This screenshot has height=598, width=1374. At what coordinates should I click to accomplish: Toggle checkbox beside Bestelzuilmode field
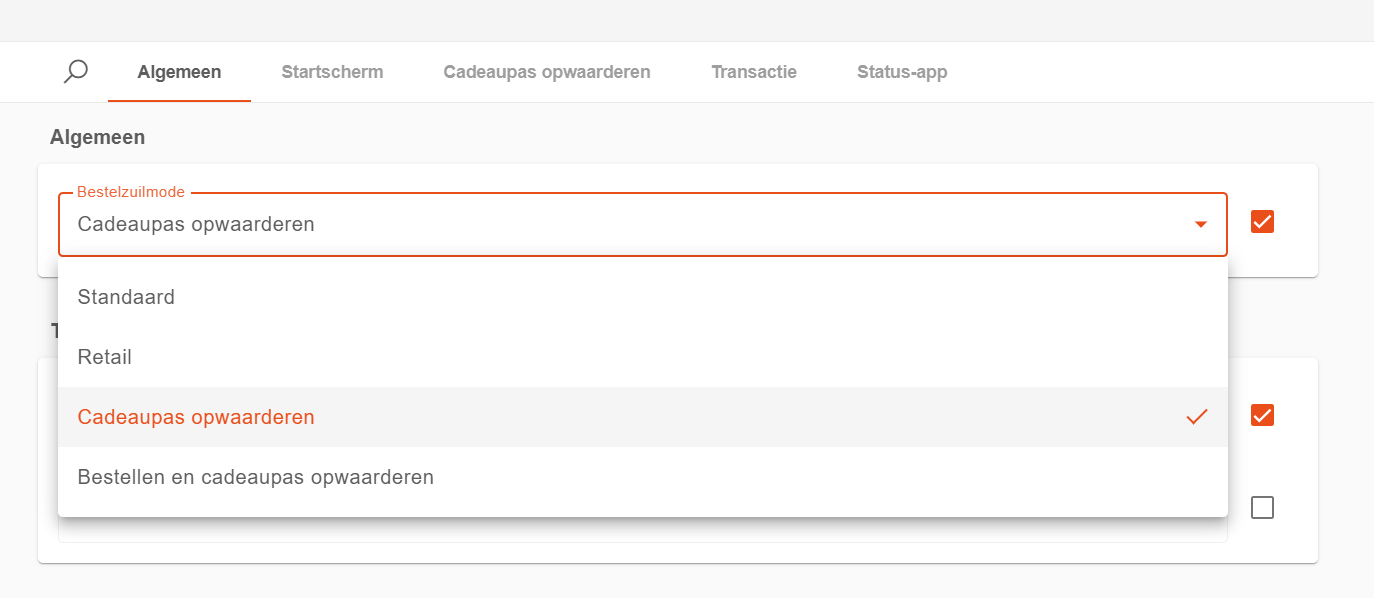pyautogui.click(x=1262, y=222)
